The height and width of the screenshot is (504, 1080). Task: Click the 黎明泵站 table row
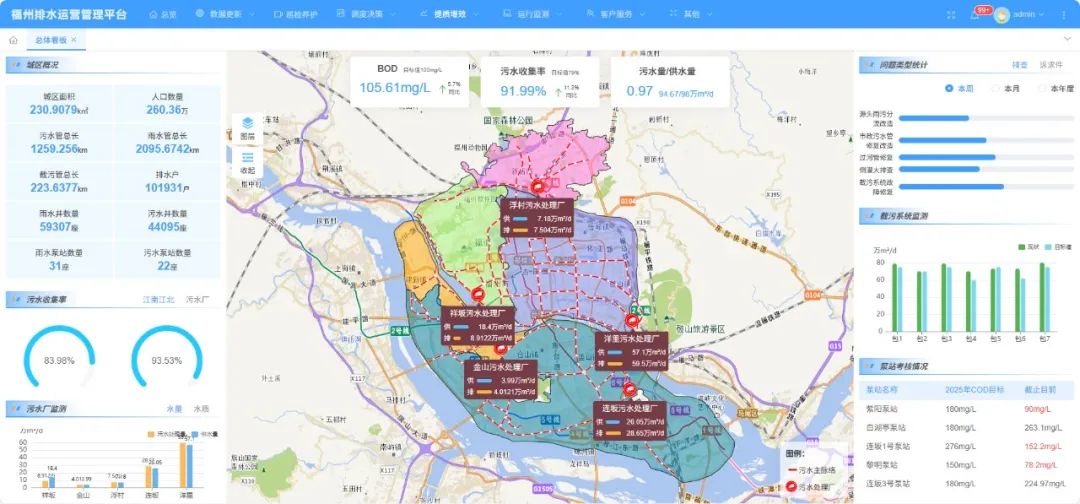pyautogui.click(x=966, y=465)
